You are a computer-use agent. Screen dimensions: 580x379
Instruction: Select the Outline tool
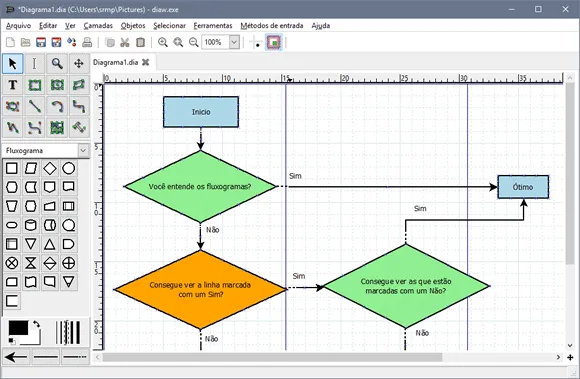pyautogui.click(x=79, y=128)
